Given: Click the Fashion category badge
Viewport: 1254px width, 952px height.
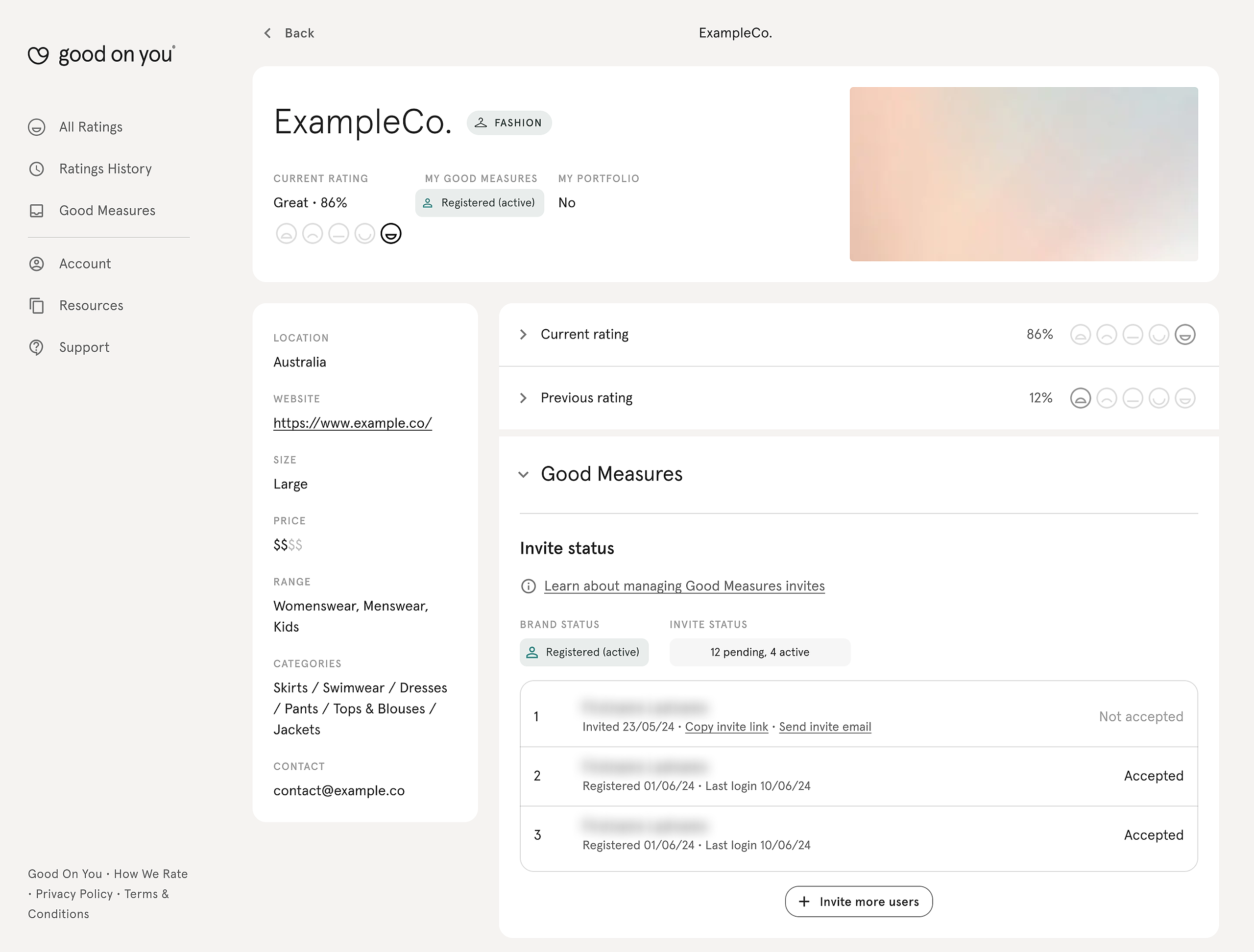Looking at the screenshot, I should (509, 122).
